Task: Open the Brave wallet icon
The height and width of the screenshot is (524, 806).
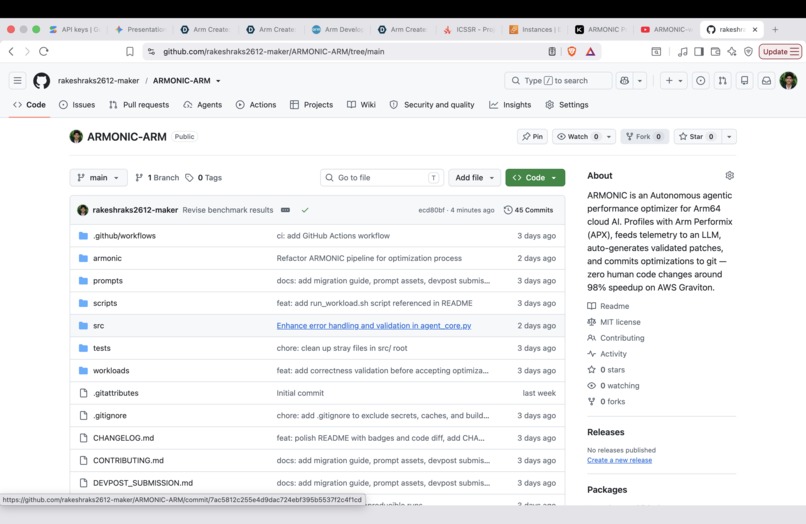Action: click(x=716, y=51)
